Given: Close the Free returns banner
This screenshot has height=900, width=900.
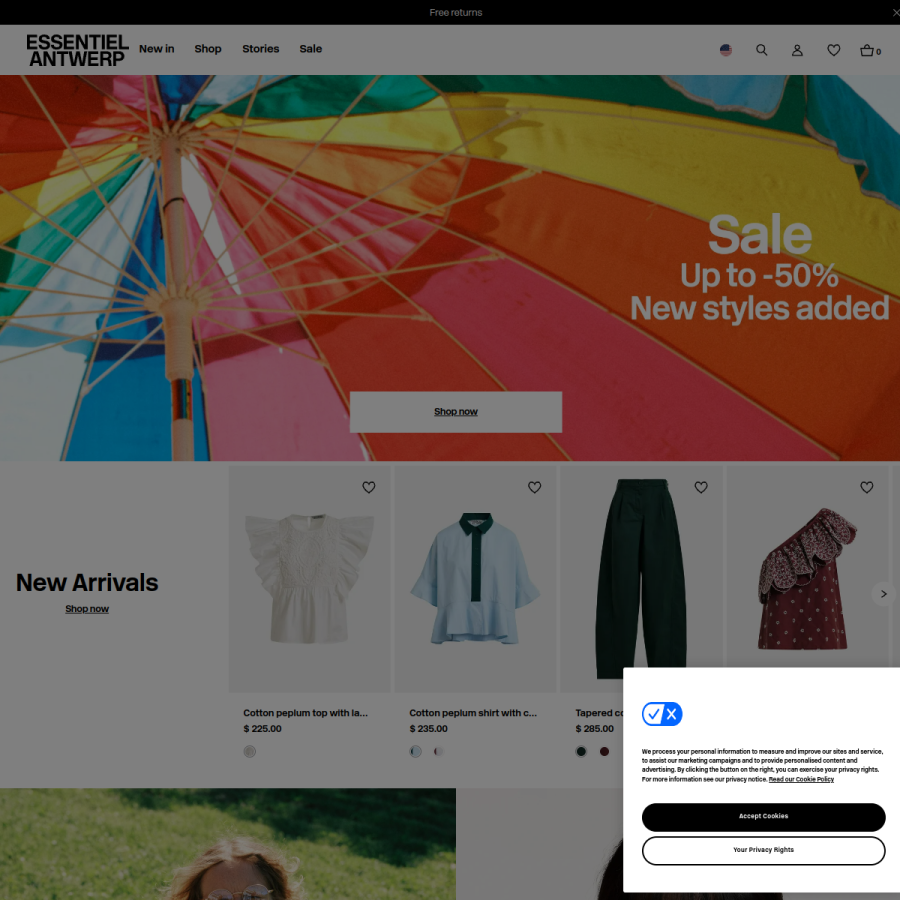Looking at the screenshot, I should point(895,12).
